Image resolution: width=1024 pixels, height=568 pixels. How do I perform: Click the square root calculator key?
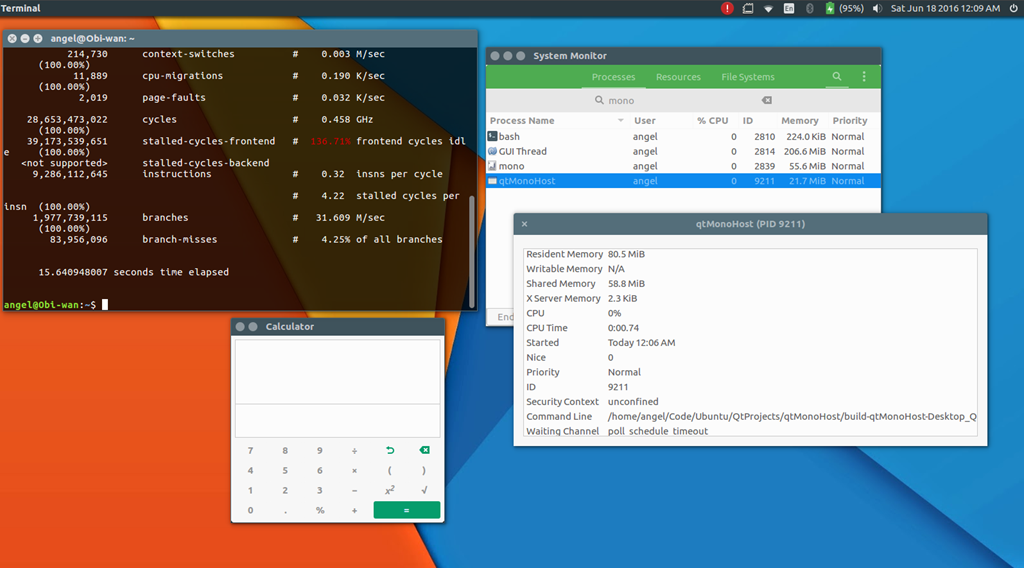[x=424, y=491]
